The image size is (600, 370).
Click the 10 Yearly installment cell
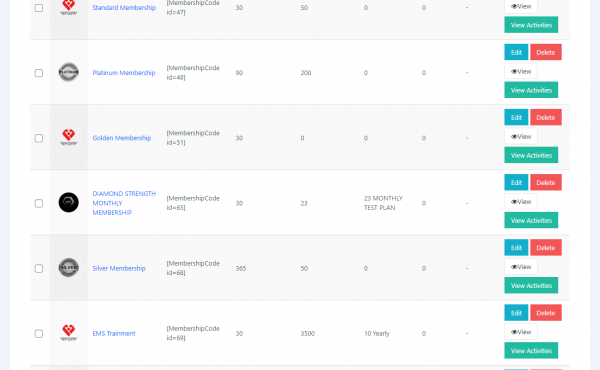[377, 333]
